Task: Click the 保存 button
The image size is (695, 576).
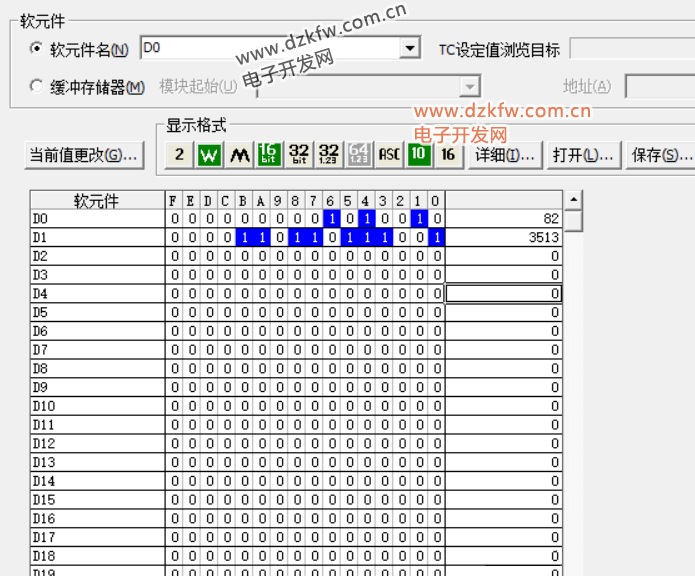Action: pos(661,155)
